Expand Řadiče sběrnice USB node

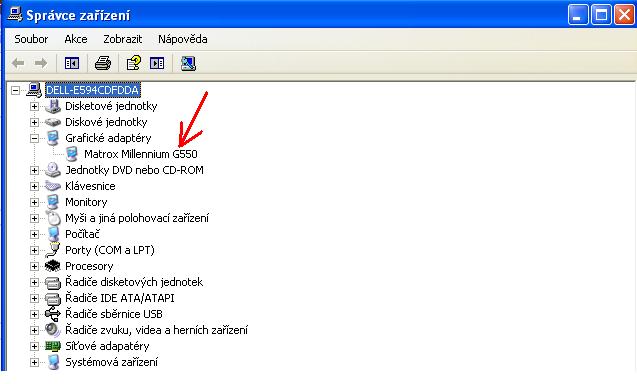(34, 314)
